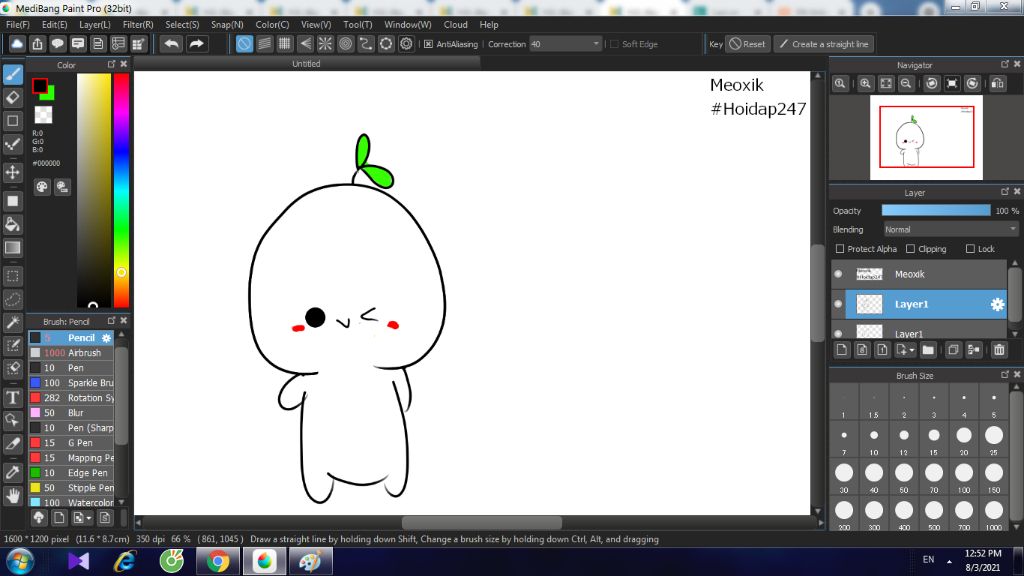Toggle the AntiAliasing checkbox
The width and height of the screenshot is (1024, 576).
tap(428, 44)
